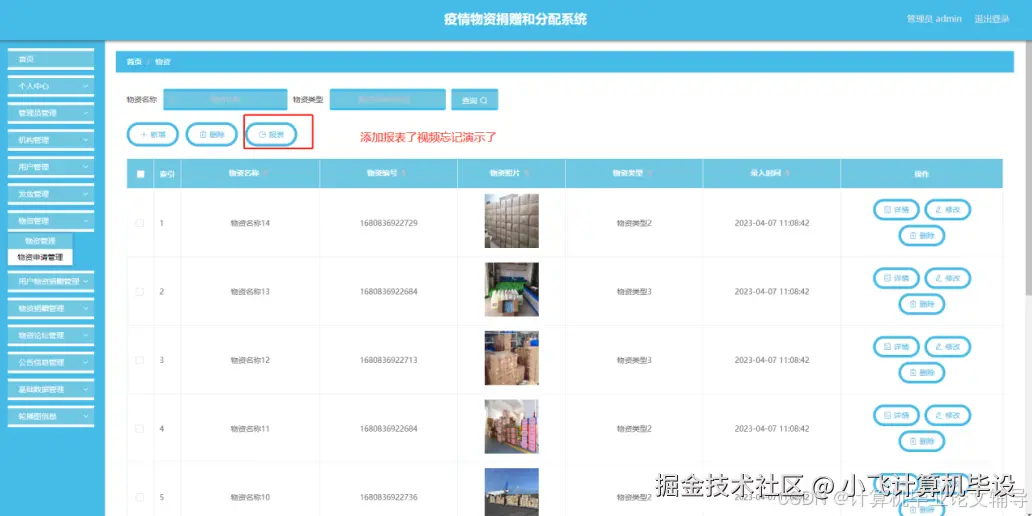Click 删除 for 物资名称13 row
The width and height of the screenshot is (1032, 516).
coord(922,304)
